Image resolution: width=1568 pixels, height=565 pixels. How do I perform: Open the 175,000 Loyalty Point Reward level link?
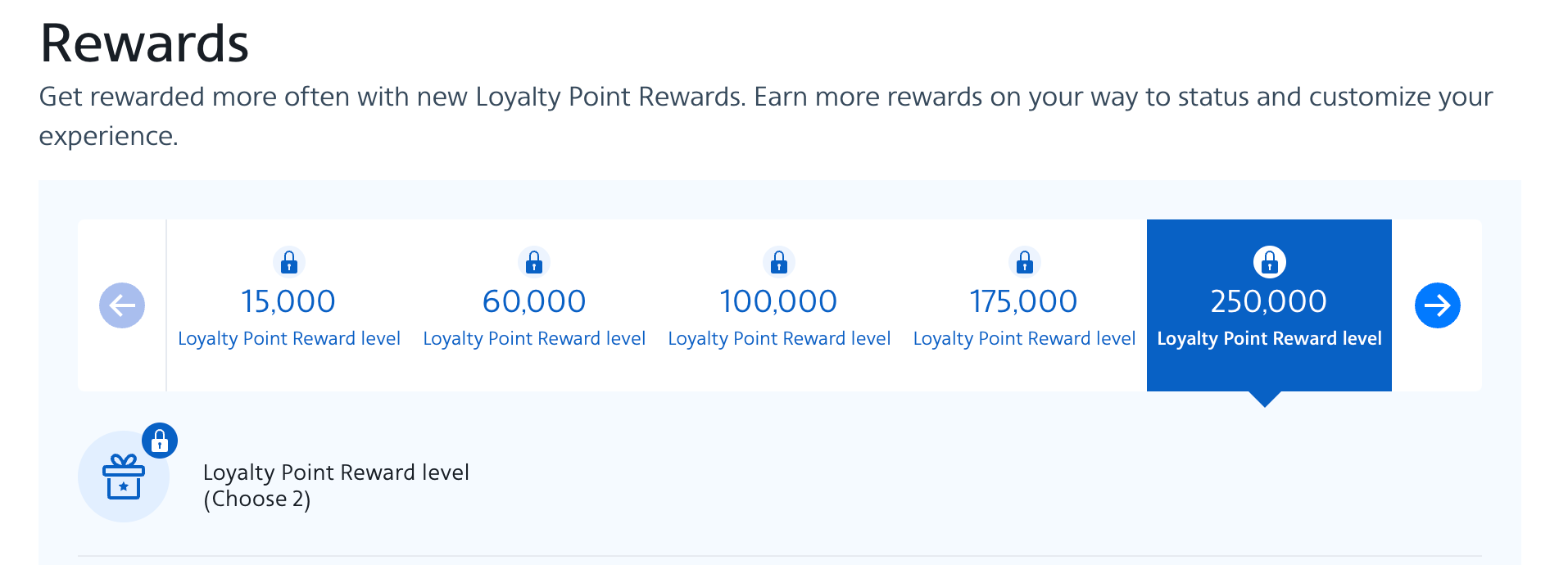tap(1023, 337)
